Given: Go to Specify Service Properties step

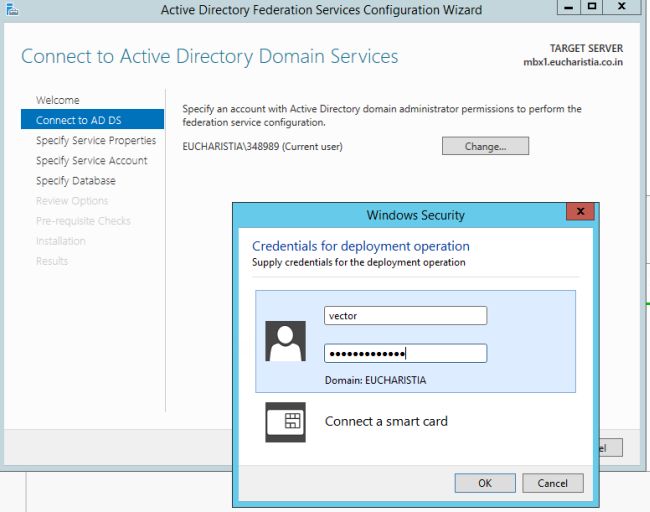Looking at the screenshot, I should [x=96, y=141].
